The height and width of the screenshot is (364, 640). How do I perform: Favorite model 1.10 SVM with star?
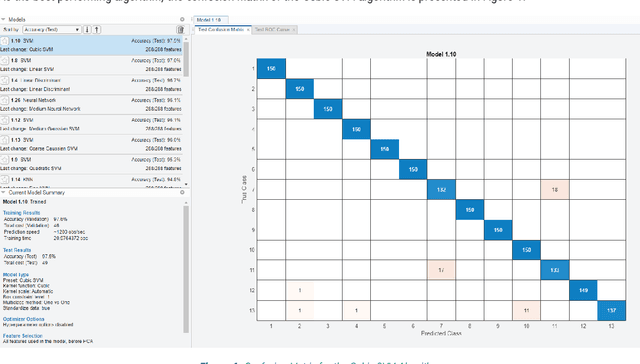click(x=4, y=41)
